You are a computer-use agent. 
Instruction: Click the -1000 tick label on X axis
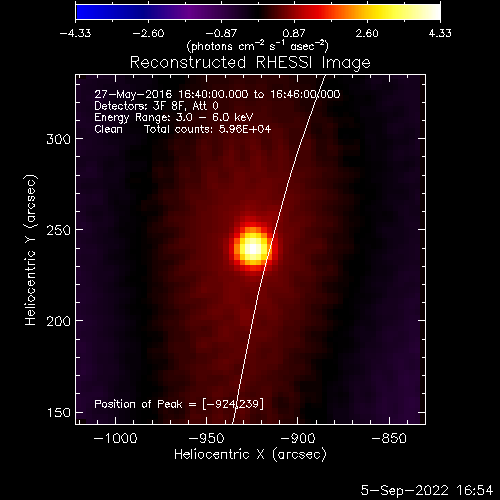(116, 438)
